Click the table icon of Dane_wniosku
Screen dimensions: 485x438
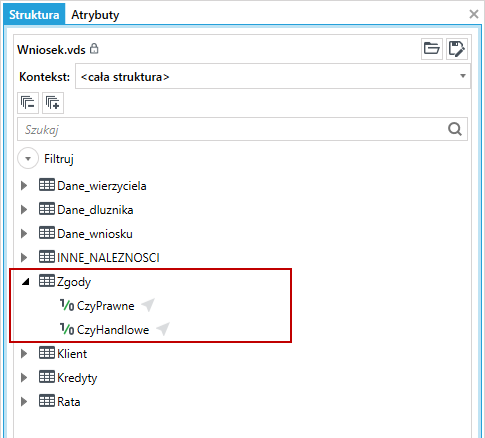(47, 233)
